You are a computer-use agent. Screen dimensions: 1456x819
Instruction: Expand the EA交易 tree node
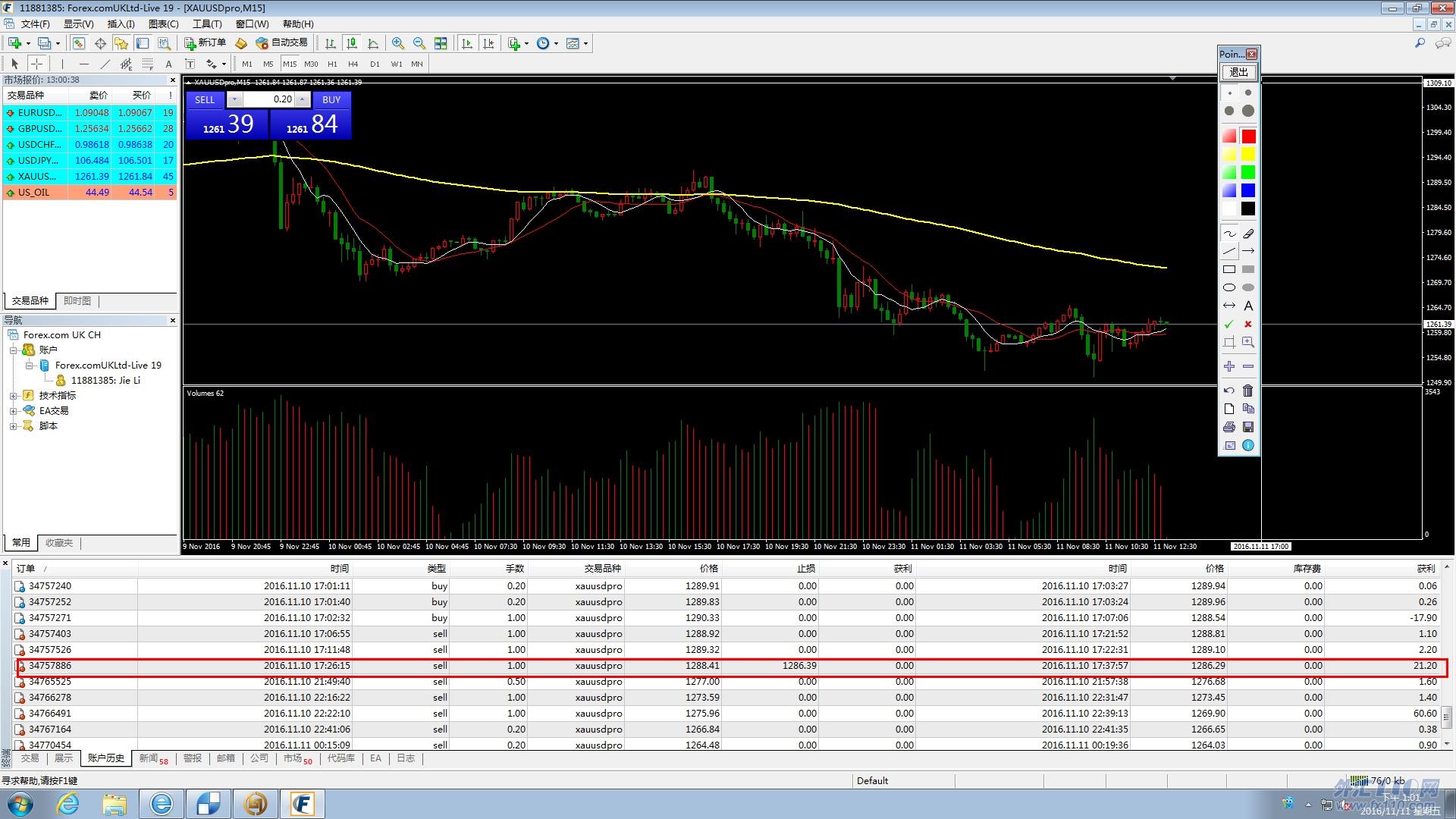click(x=14, y=411)
